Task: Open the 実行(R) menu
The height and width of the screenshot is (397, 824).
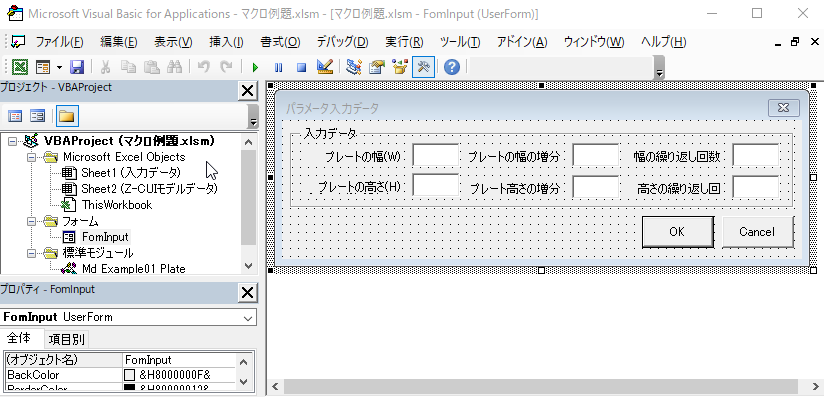Action: tap(404, 42)
